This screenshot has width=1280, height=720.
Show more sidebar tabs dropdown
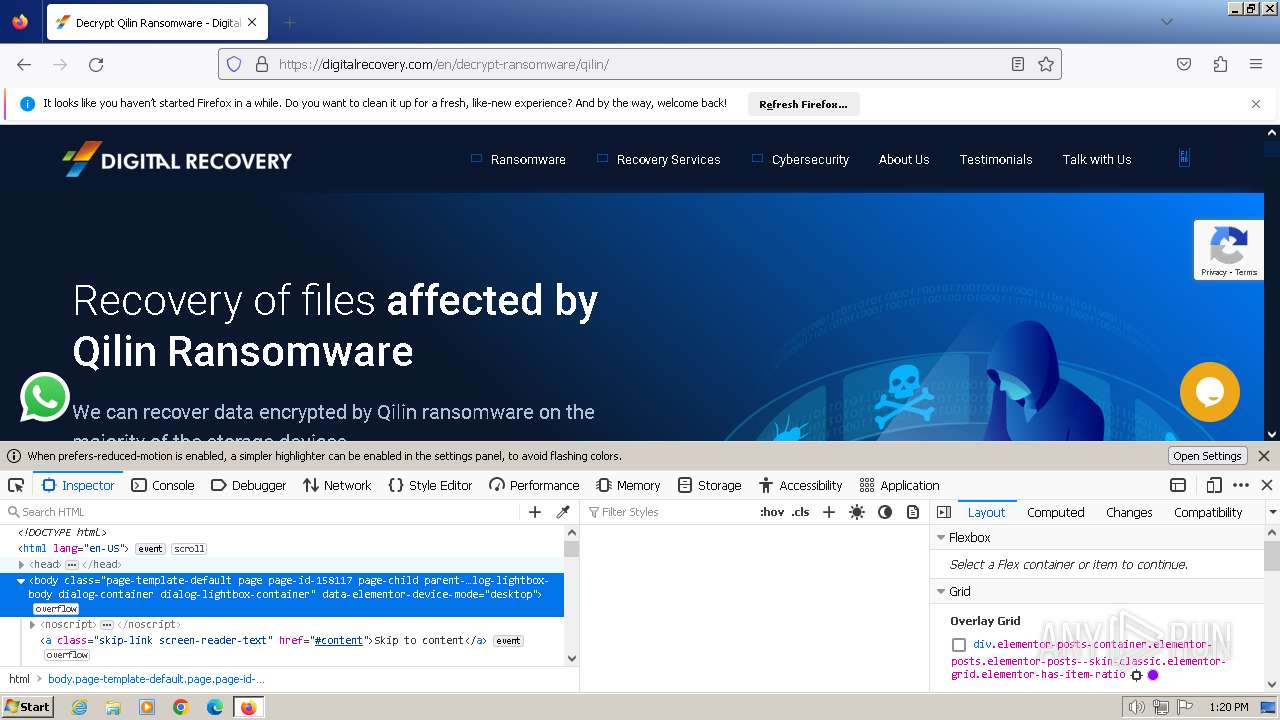click(1272, 512)
